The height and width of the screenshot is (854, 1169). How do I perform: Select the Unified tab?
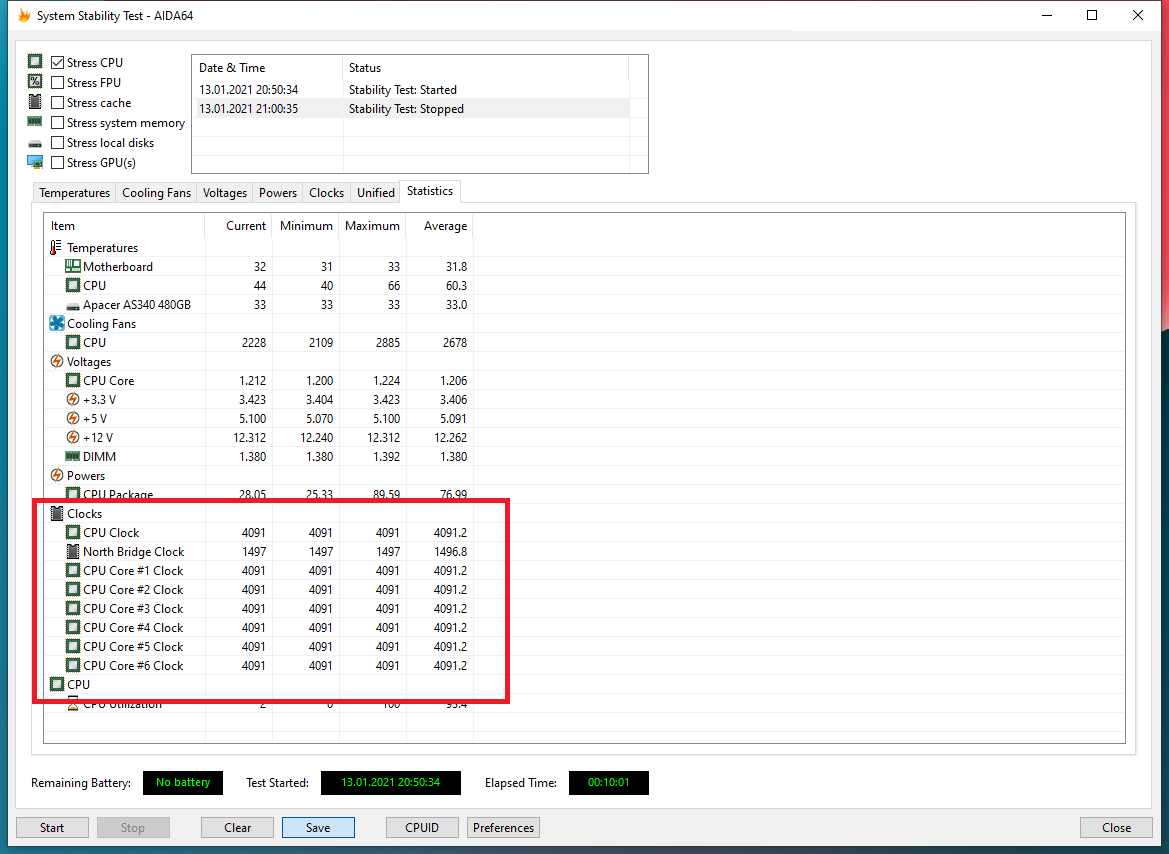(376, 193)
